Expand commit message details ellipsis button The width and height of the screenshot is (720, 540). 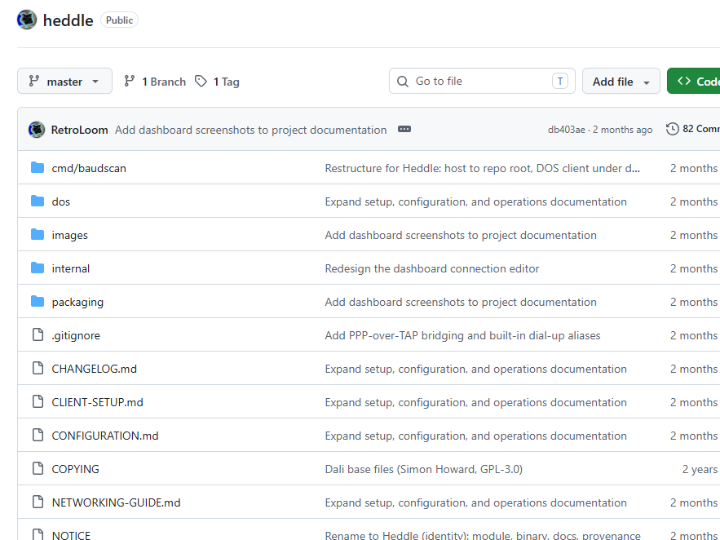(404, 129)
